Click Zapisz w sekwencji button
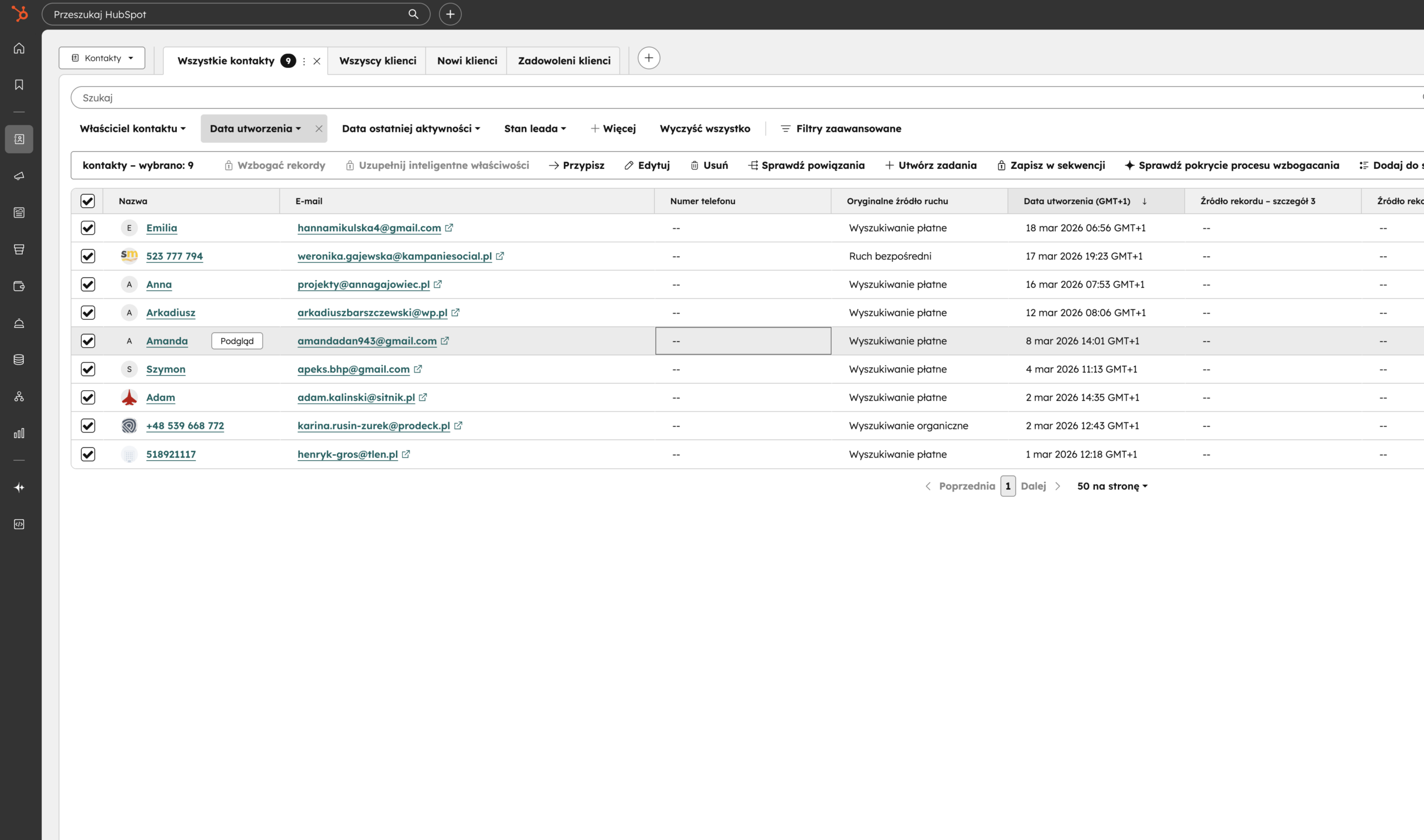The height and width of the screenshot is (840, 1424). 1051,165
